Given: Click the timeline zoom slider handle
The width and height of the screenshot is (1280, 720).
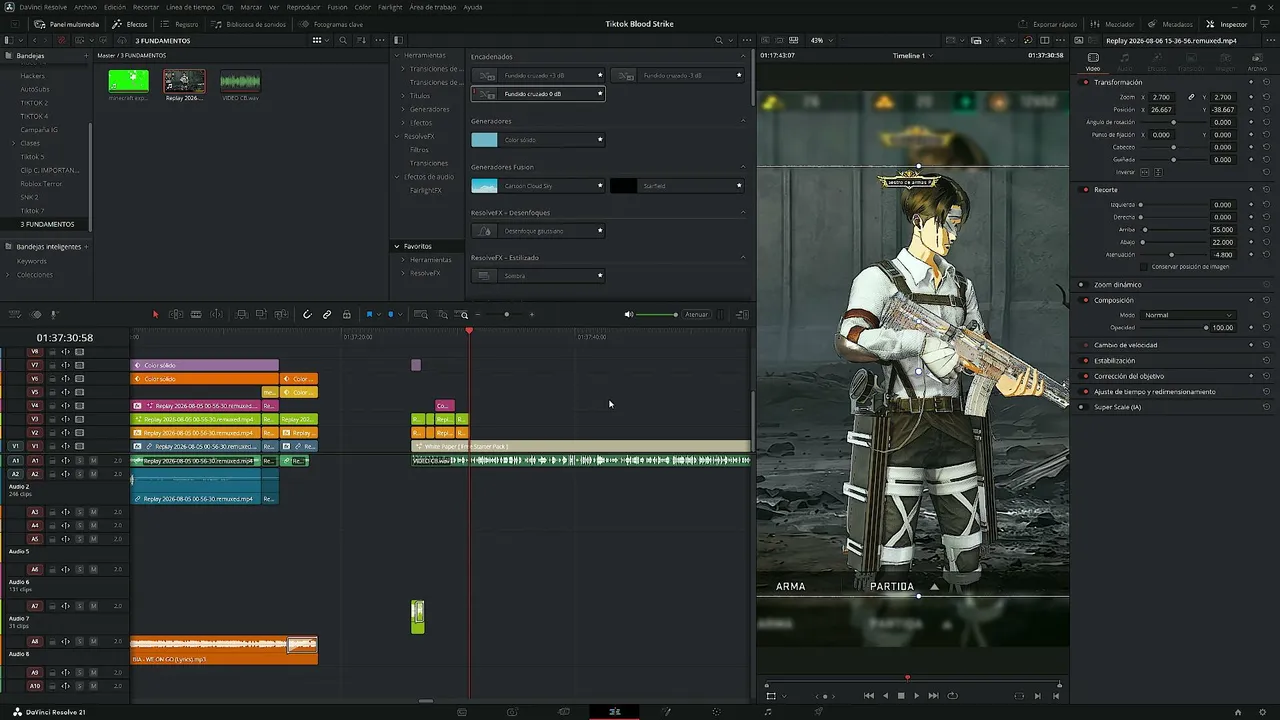Looking at the screenshot, I should 507,315.
